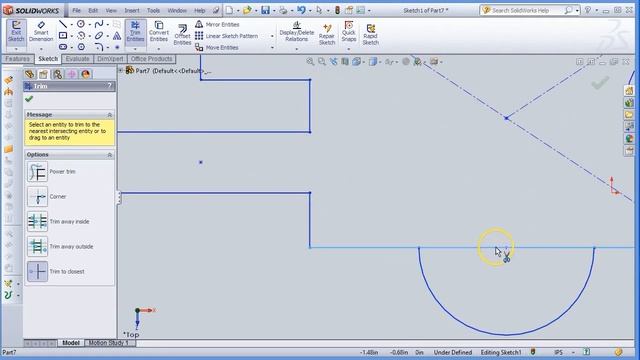This screenshot has width=640, height=360.
Task: Switch to Motion Study 1 tab
Action: point(108,343)
